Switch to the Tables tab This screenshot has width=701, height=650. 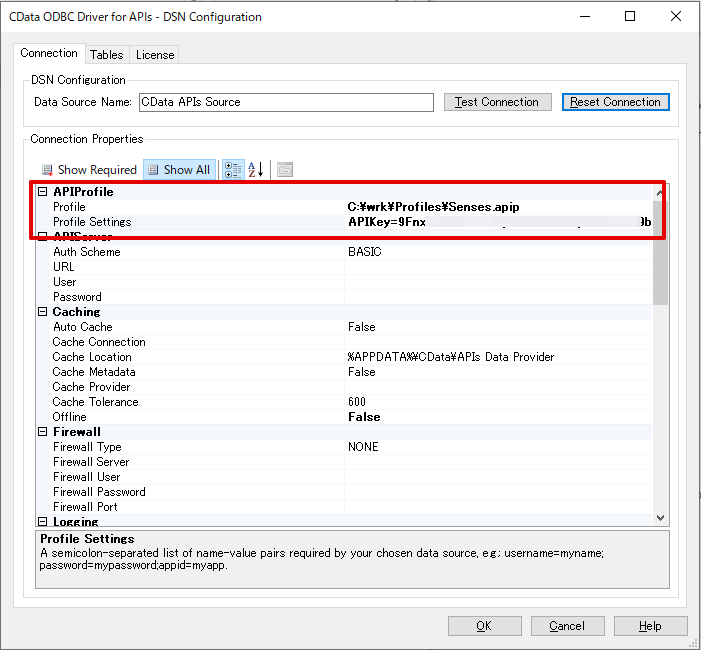[106, 55]
